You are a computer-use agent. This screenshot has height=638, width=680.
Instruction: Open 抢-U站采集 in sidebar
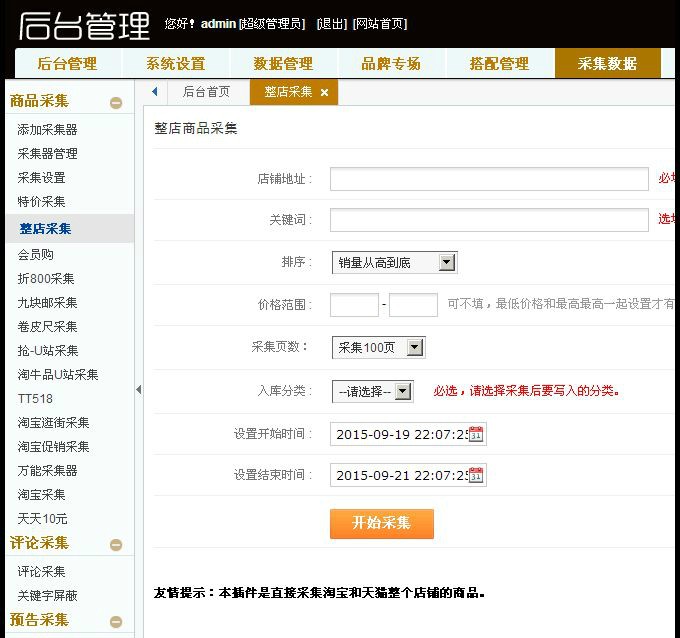pyautogui.click(x=48, y=350)
